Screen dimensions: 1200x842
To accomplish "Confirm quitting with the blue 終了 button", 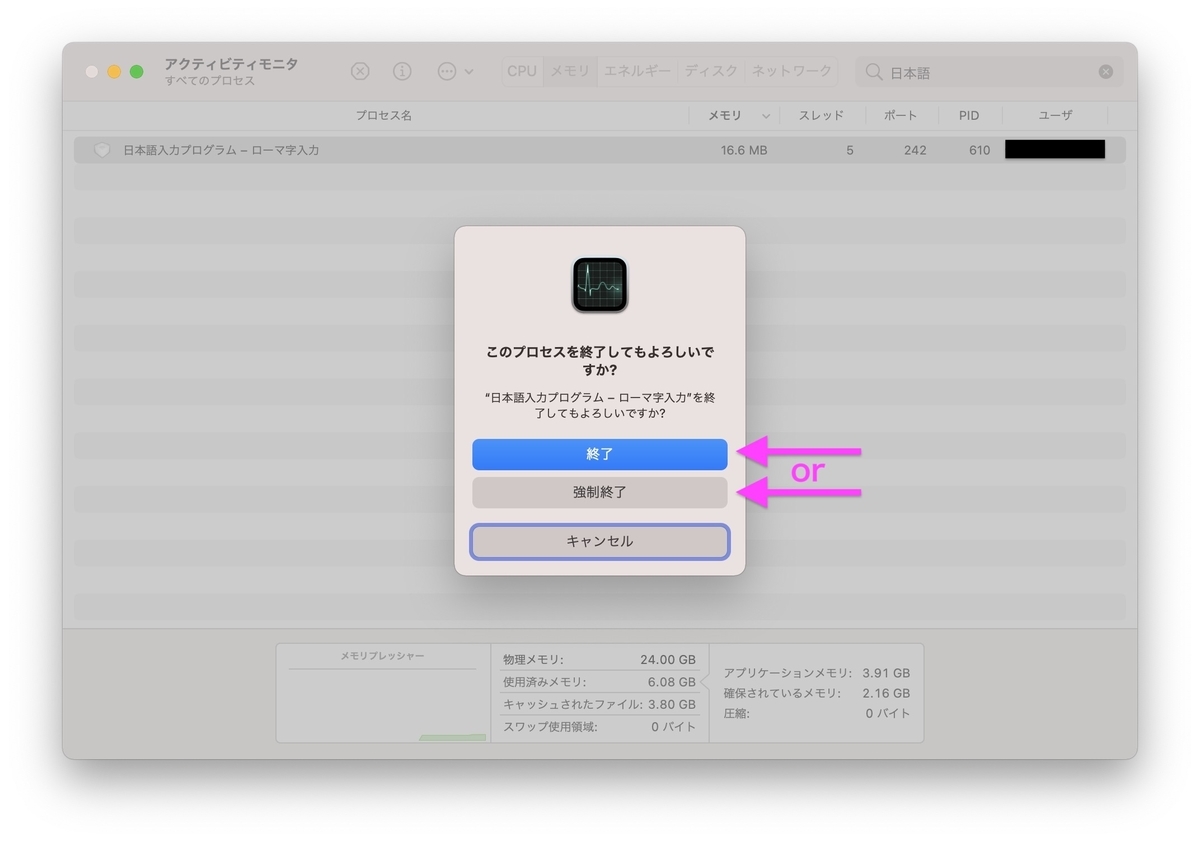I will 599,454.
